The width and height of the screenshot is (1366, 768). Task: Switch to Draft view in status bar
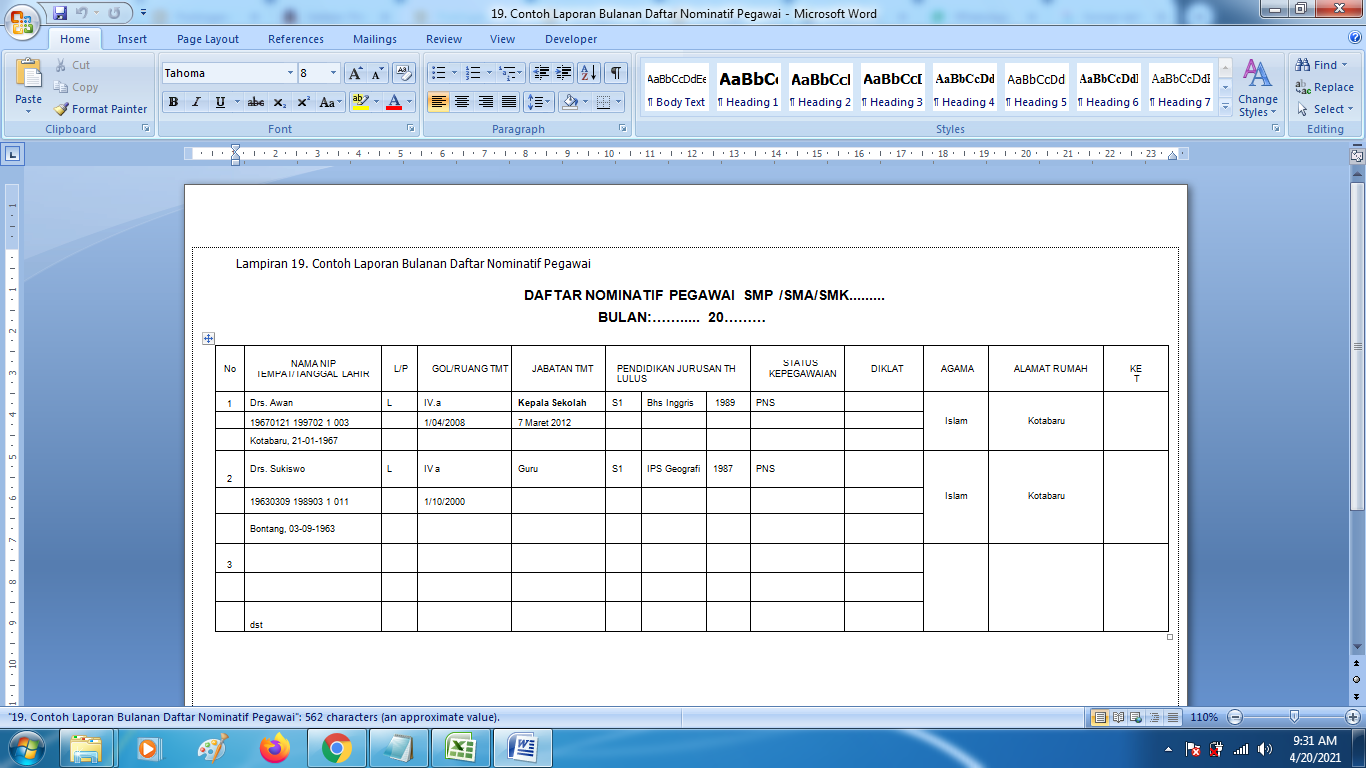click(x=1172, y=717)
